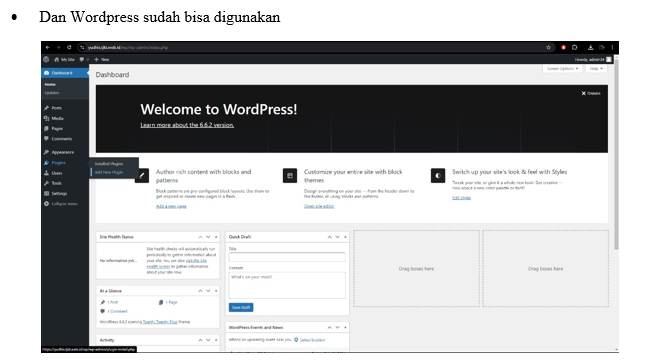Open browser downloads icon
655x364 pixels.
point(590,48)
